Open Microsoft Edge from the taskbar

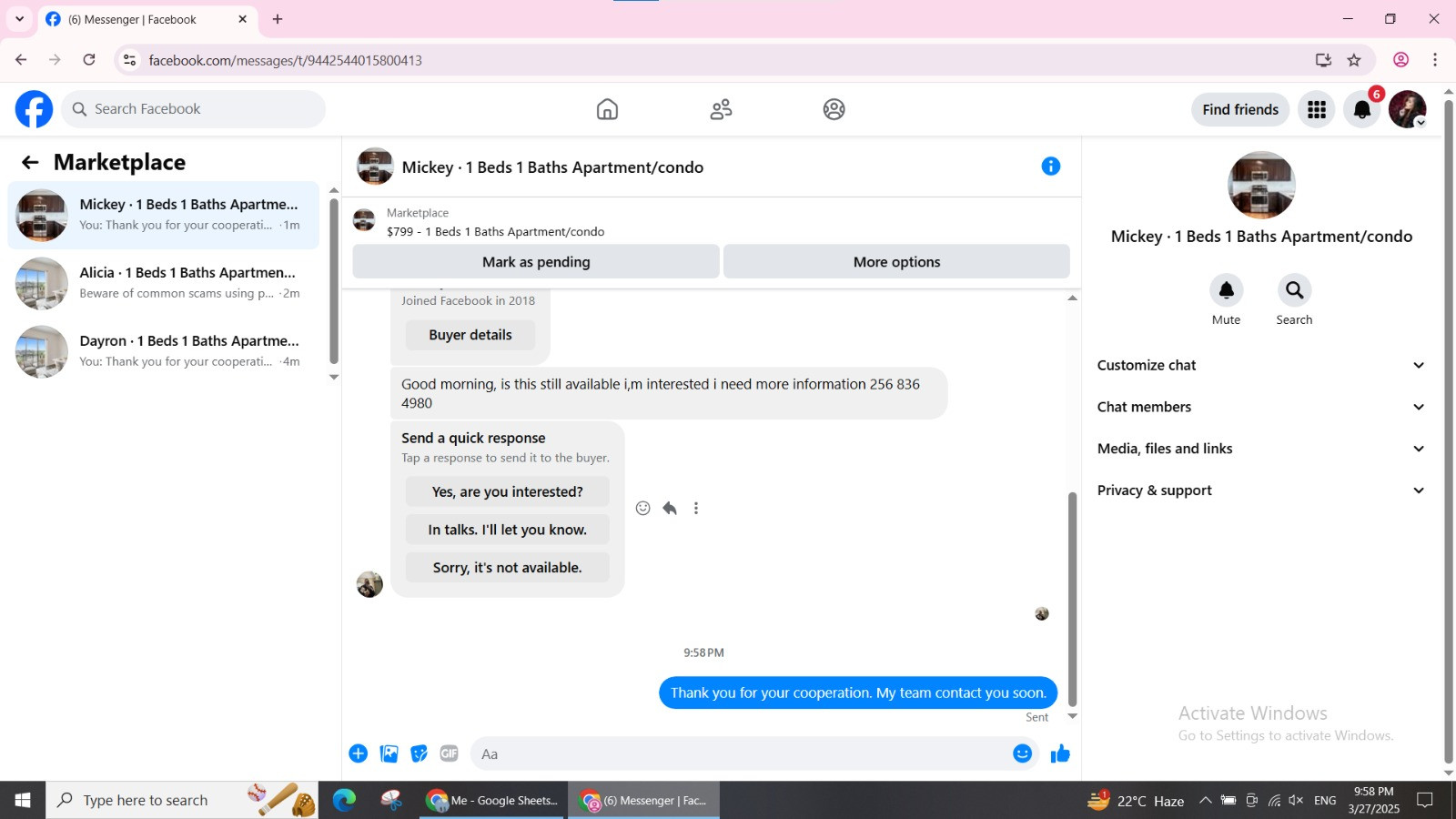point(344,800)
